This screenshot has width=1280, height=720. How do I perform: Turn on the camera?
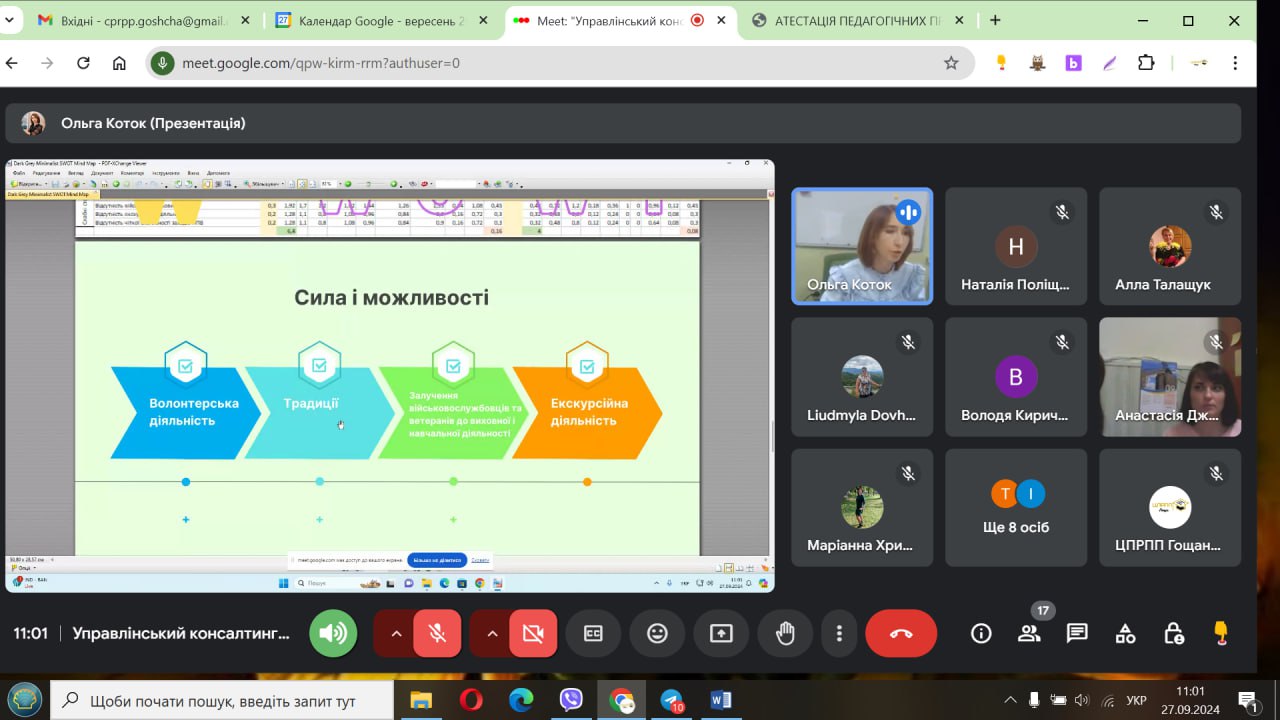[533, 633]
